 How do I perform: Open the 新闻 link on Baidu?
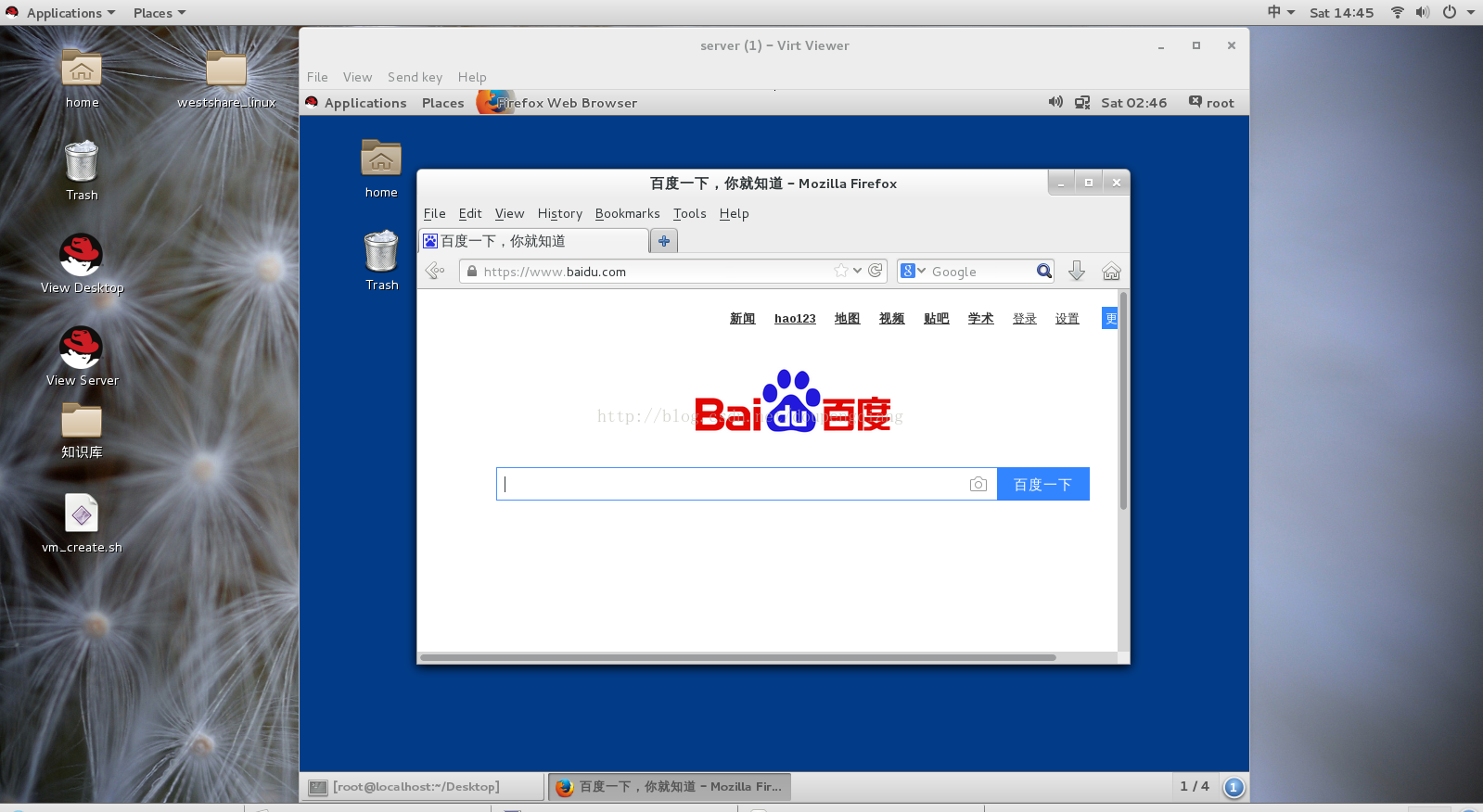pos(742,318)
